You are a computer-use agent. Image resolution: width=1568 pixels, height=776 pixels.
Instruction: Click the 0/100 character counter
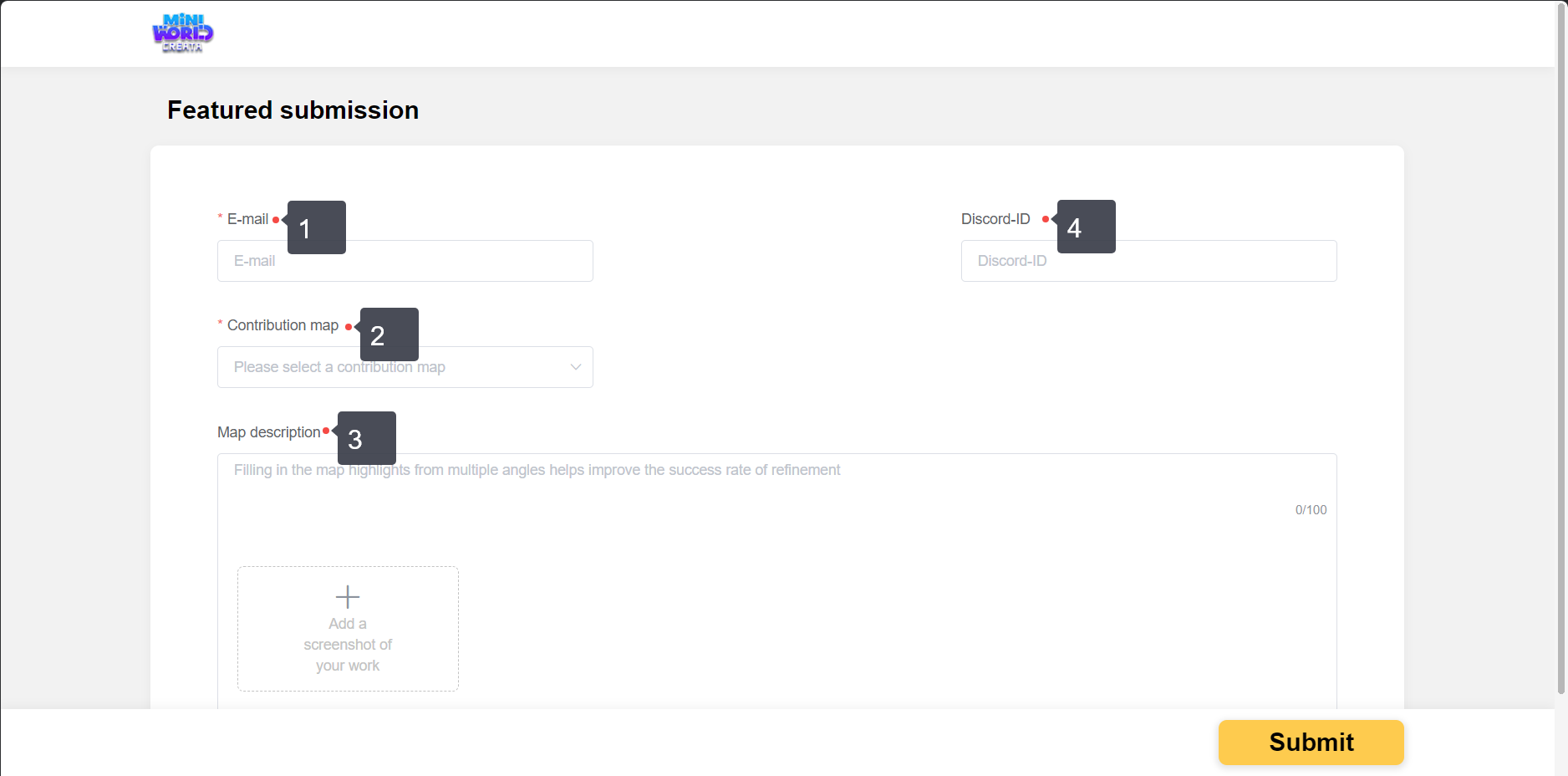pyautogui.click(x=1311, y=510)
